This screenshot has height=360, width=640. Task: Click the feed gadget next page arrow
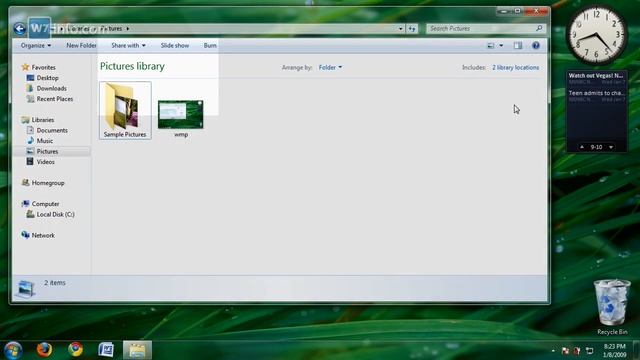(611, 147)
